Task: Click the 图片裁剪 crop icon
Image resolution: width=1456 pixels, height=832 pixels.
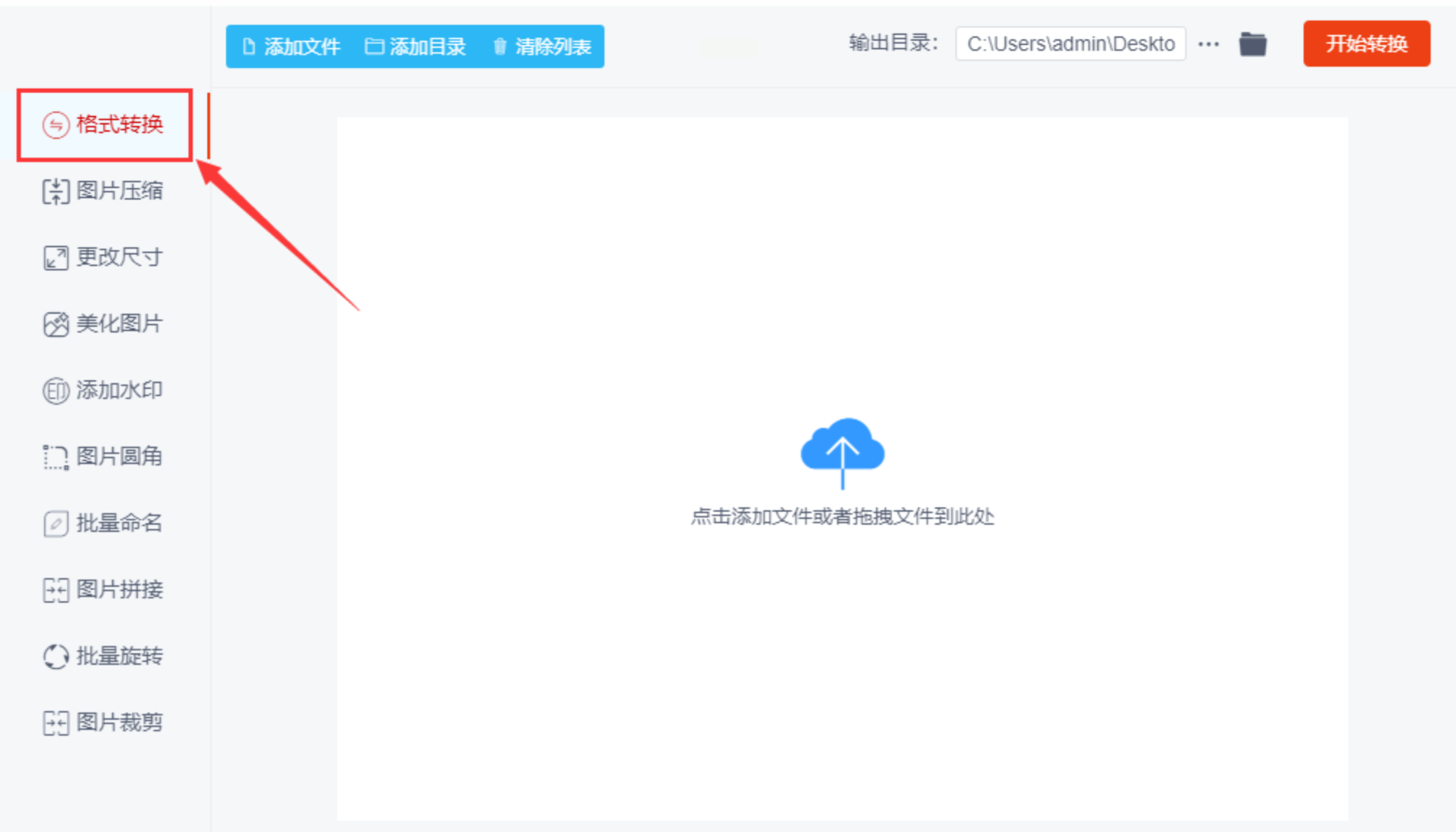Action: coord(56,723)
